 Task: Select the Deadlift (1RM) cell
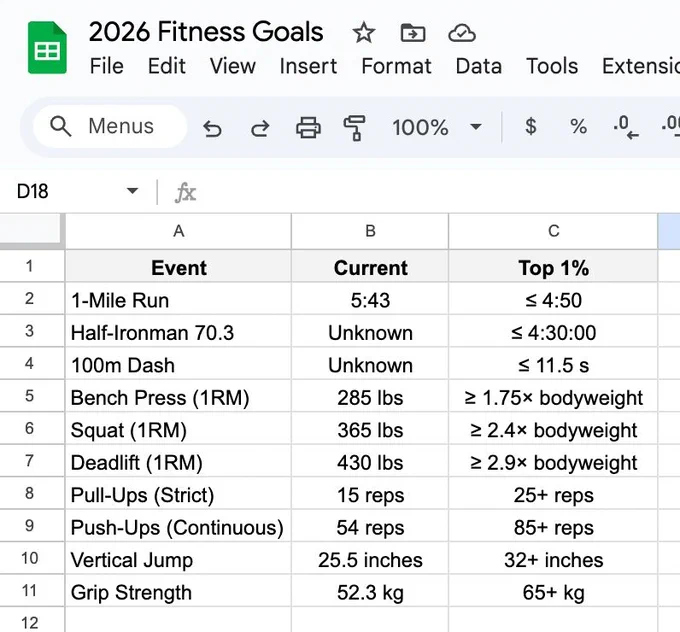click(178, 461)
